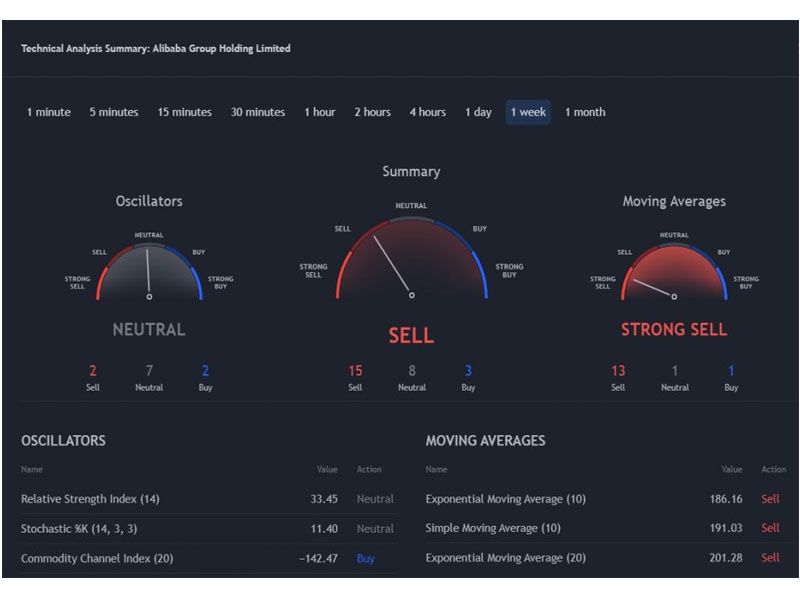Image resolution: width=800 pixels, height=600 pixels.
Task: Choose the 1 month timeframe
Action: pos(585,112)
